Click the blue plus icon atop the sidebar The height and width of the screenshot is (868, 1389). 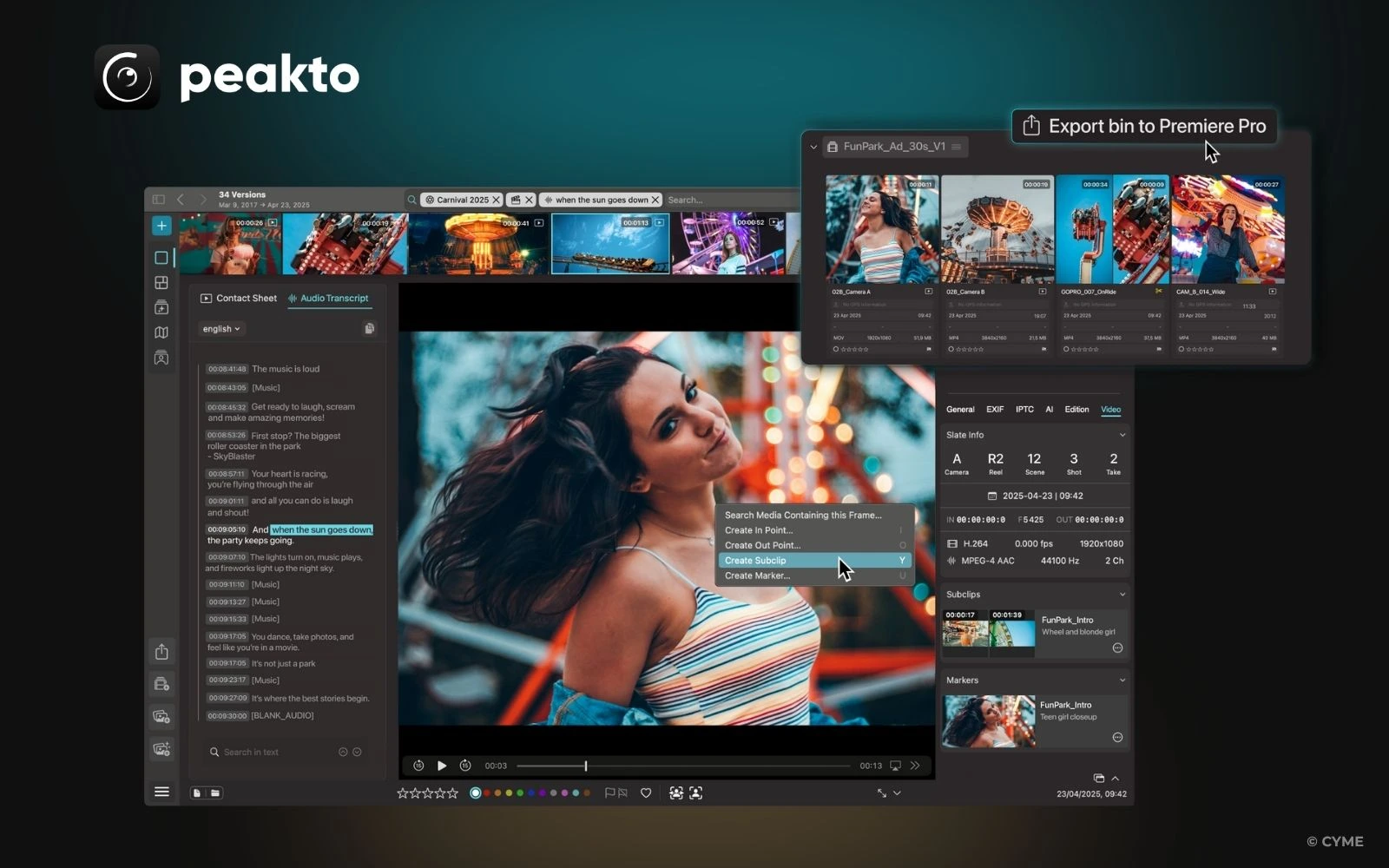pyautogui.click(x=161, y=225)
